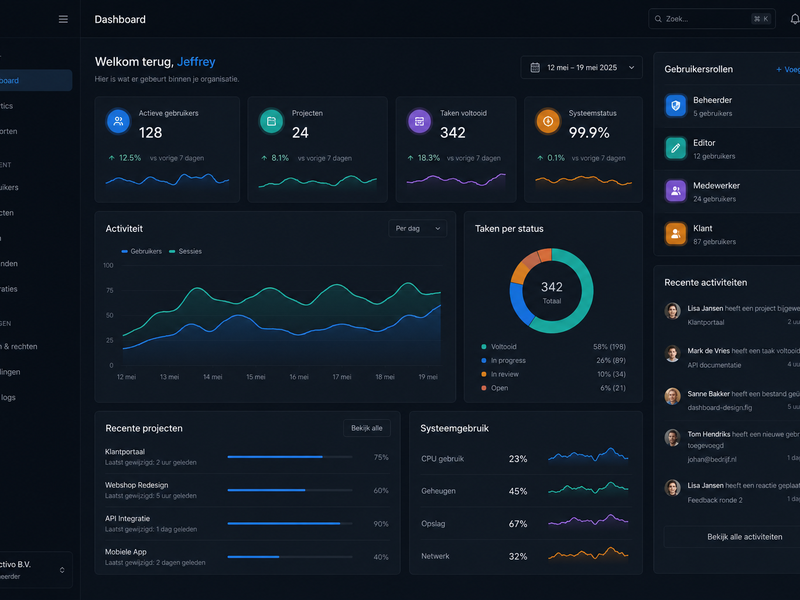Viewport: 800px width, 600px height.
Task: Click the dashboard-design.fig file name
Action: point(719,408)
